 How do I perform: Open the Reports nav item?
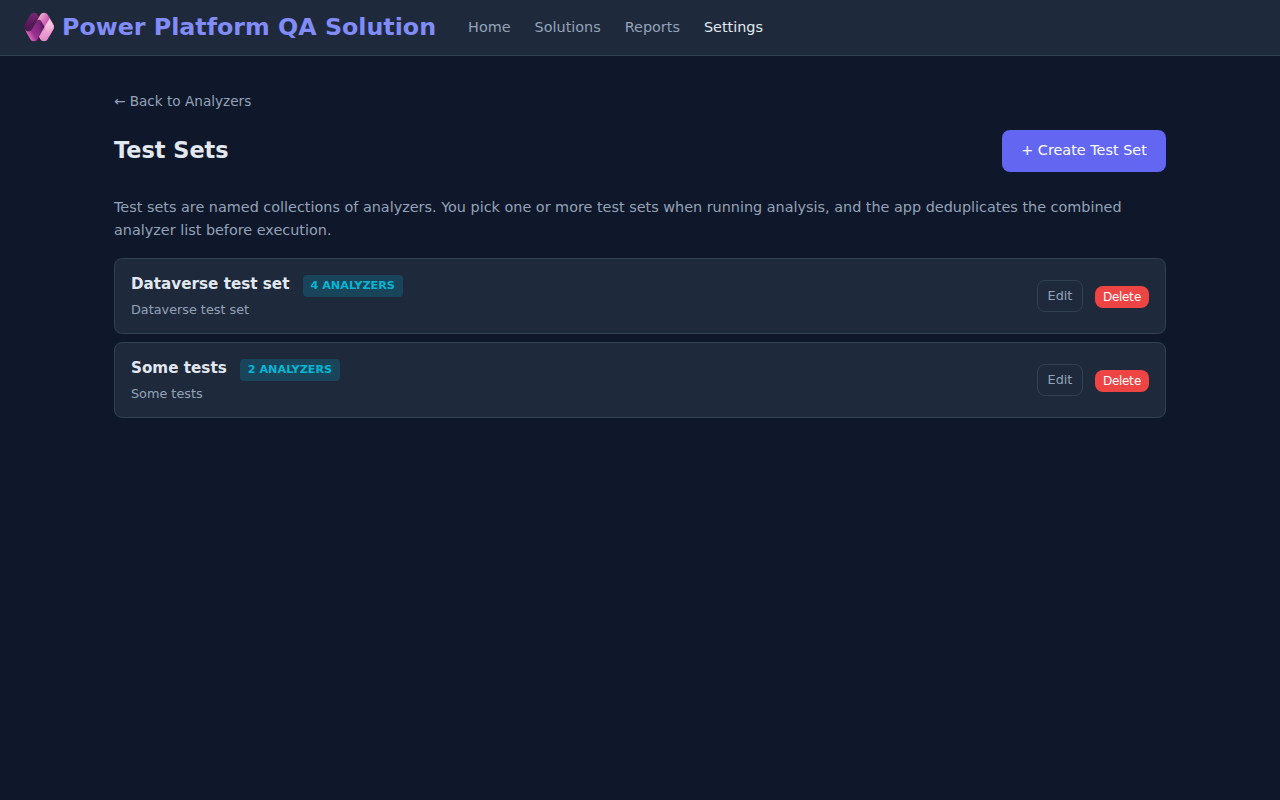point(652,27)
